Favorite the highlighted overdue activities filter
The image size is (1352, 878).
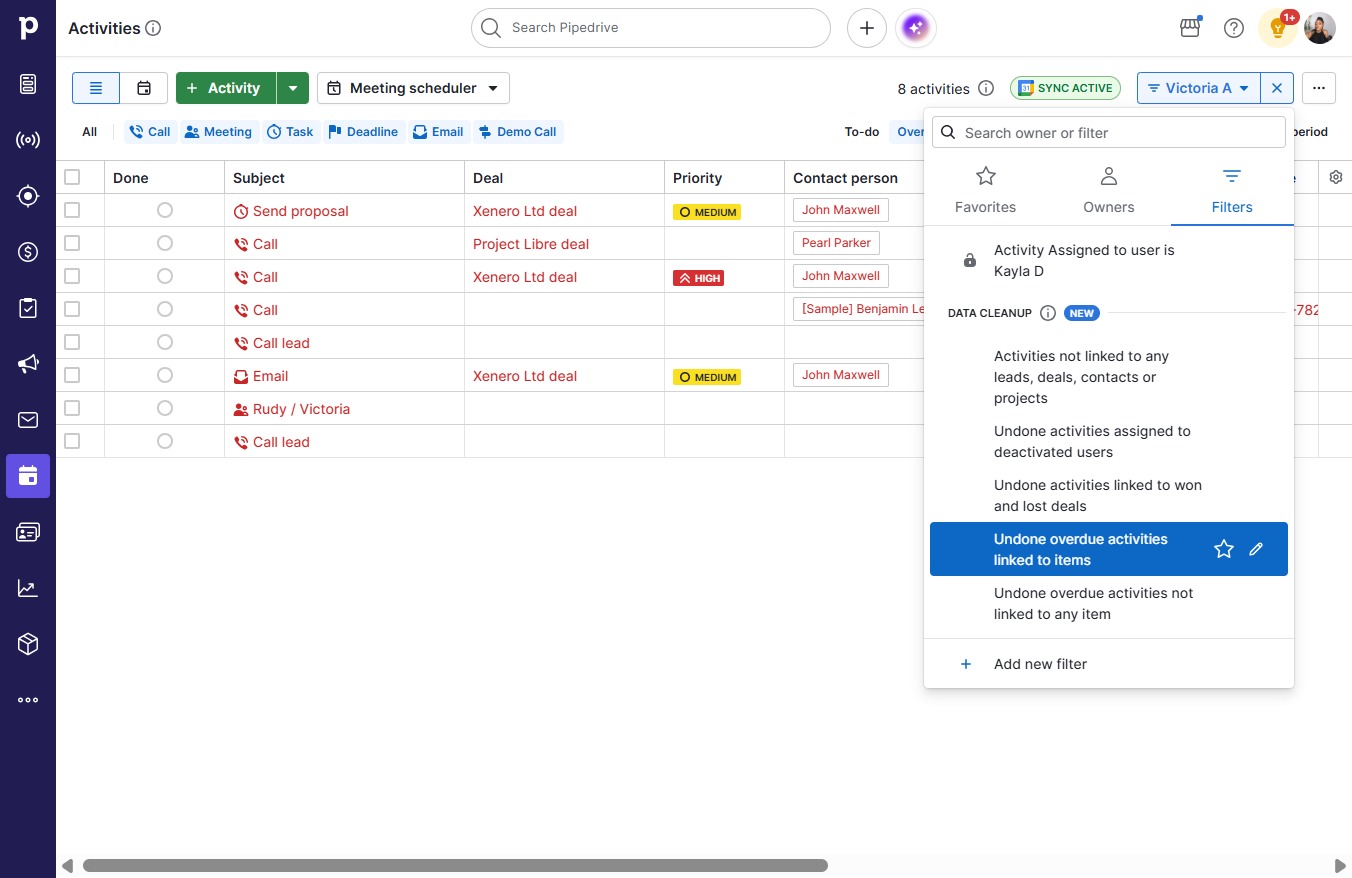click(x=1224, y=549)
